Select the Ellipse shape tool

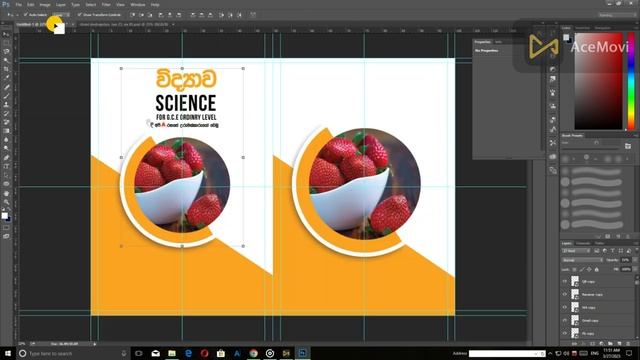[x=6, y=184]
